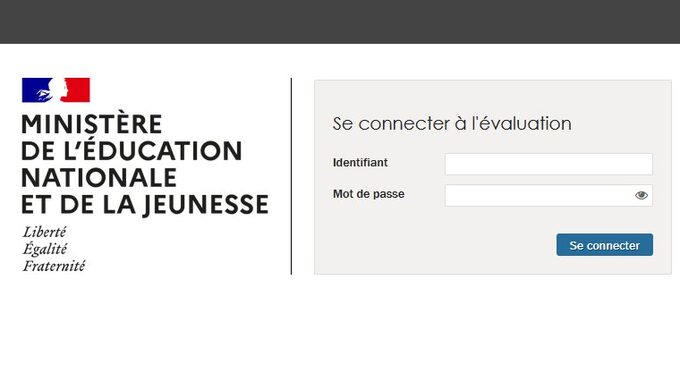The width and height of the screenshot is (680, 382).
Task: Click the DE L'ÉDUCATION text line
Action: point(131,150)
